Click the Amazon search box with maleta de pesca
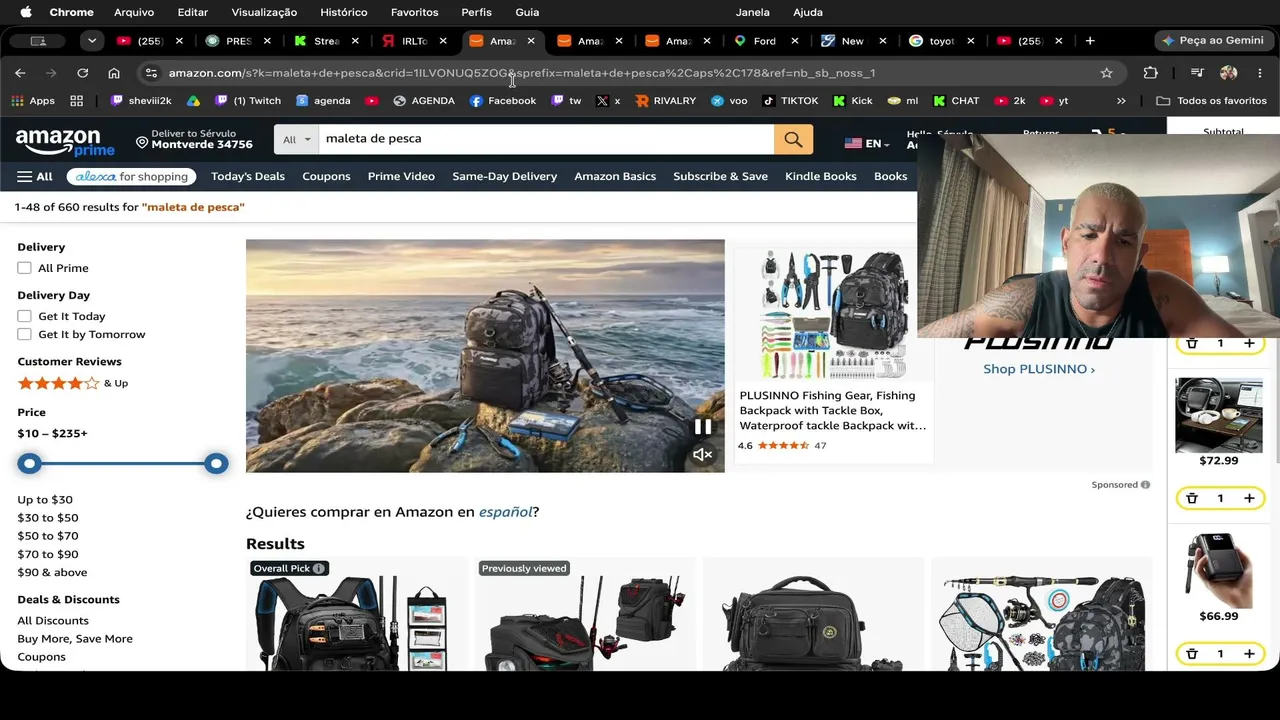Screen dimensions: 1280x720 pos(546,140)
